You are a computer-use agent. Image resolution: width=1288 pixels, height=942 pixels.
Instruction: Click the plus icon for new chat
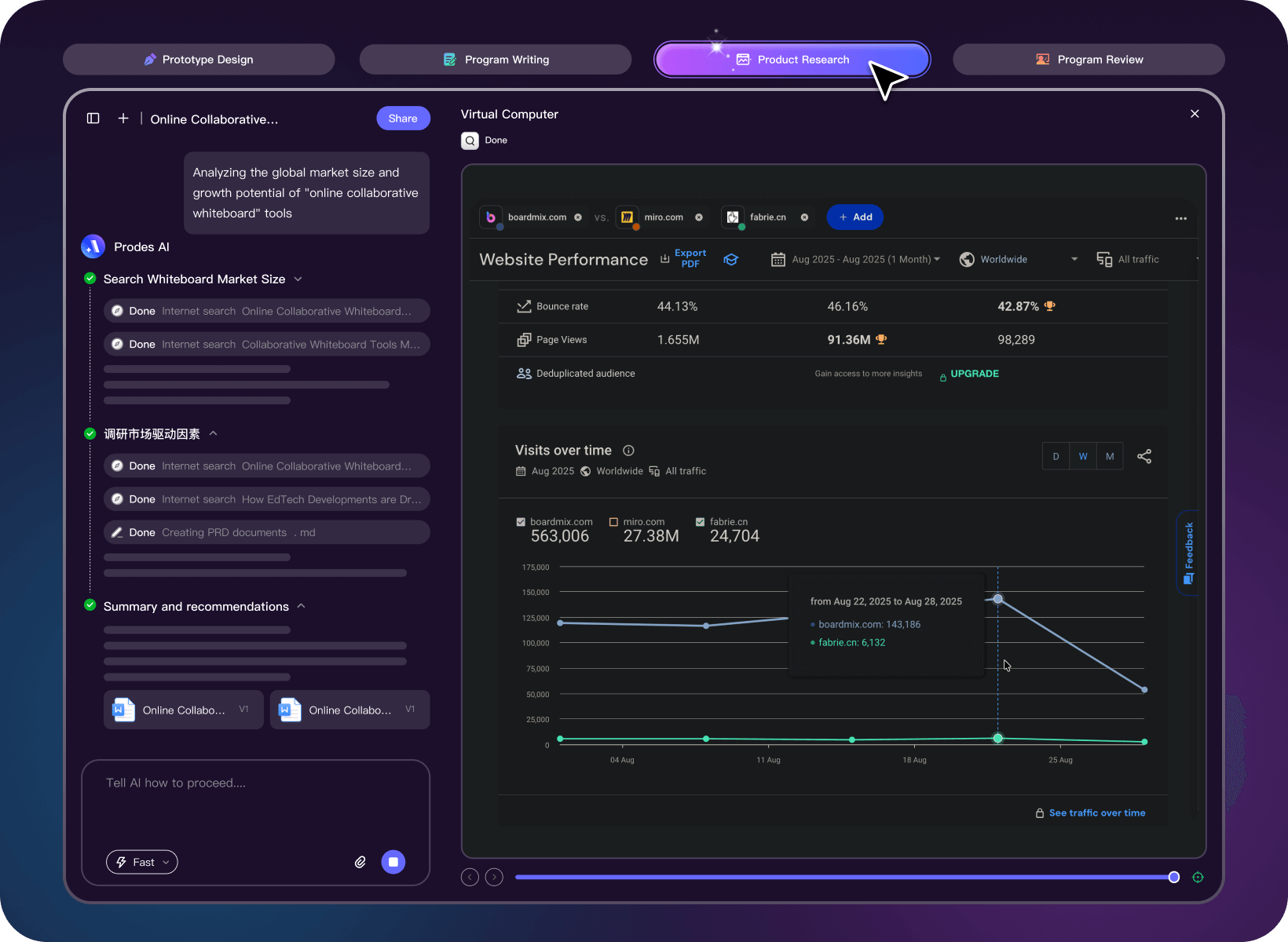click(123, 119)
